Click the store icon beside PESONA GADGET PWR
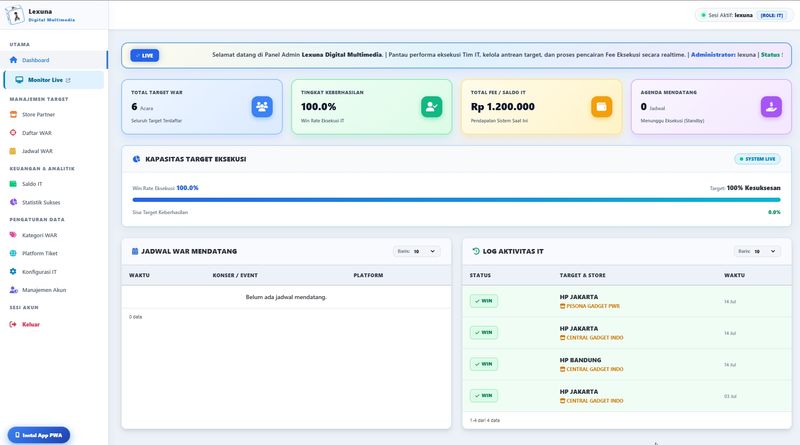Image resolution: width=800 pixels, height=445 pixels. [563, 306]
